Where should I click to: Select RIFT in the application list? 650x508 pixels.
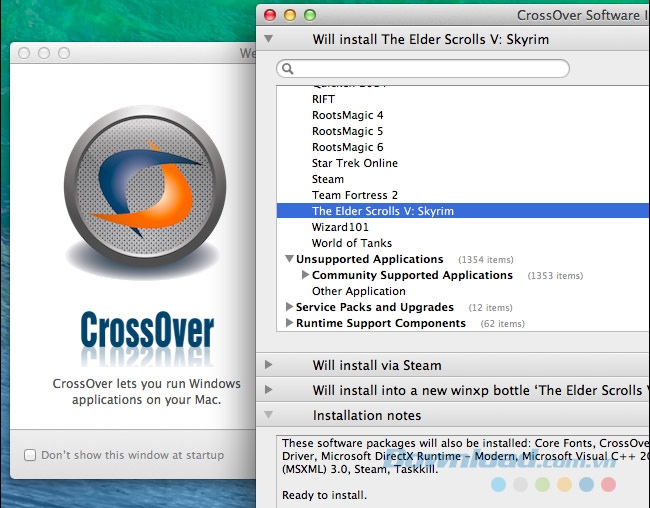(x=323, y=99)
